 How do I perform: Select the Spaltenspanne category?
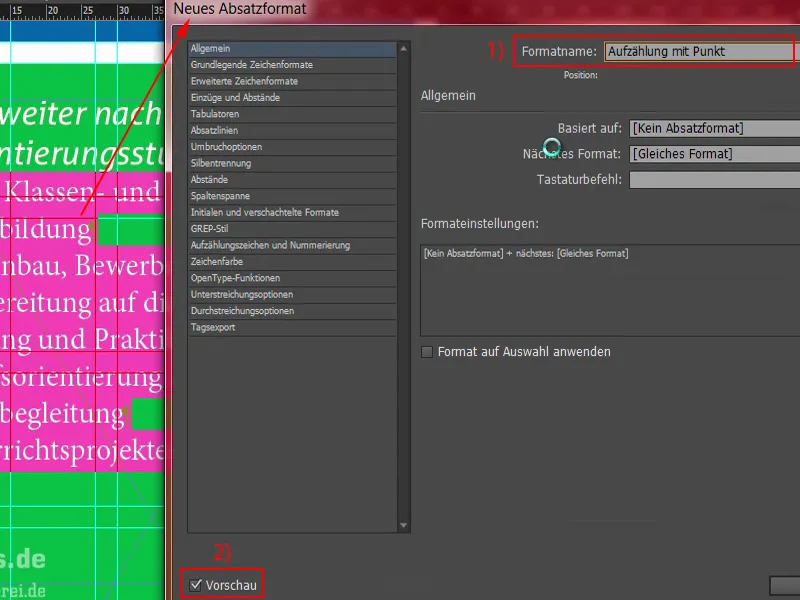[292, 196]
